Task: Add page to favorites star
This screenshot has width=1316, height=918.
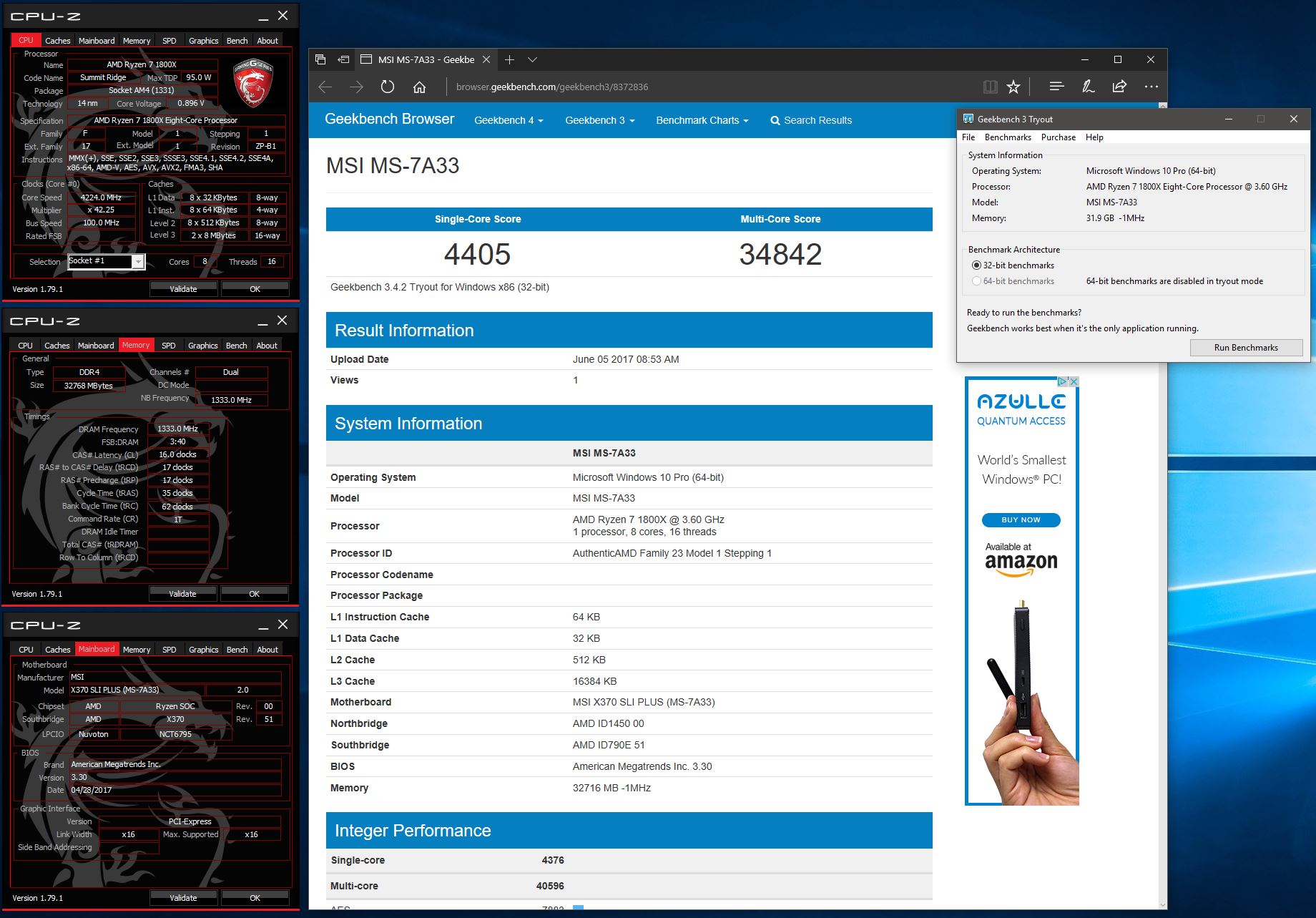Action: tap(1013, 87)
